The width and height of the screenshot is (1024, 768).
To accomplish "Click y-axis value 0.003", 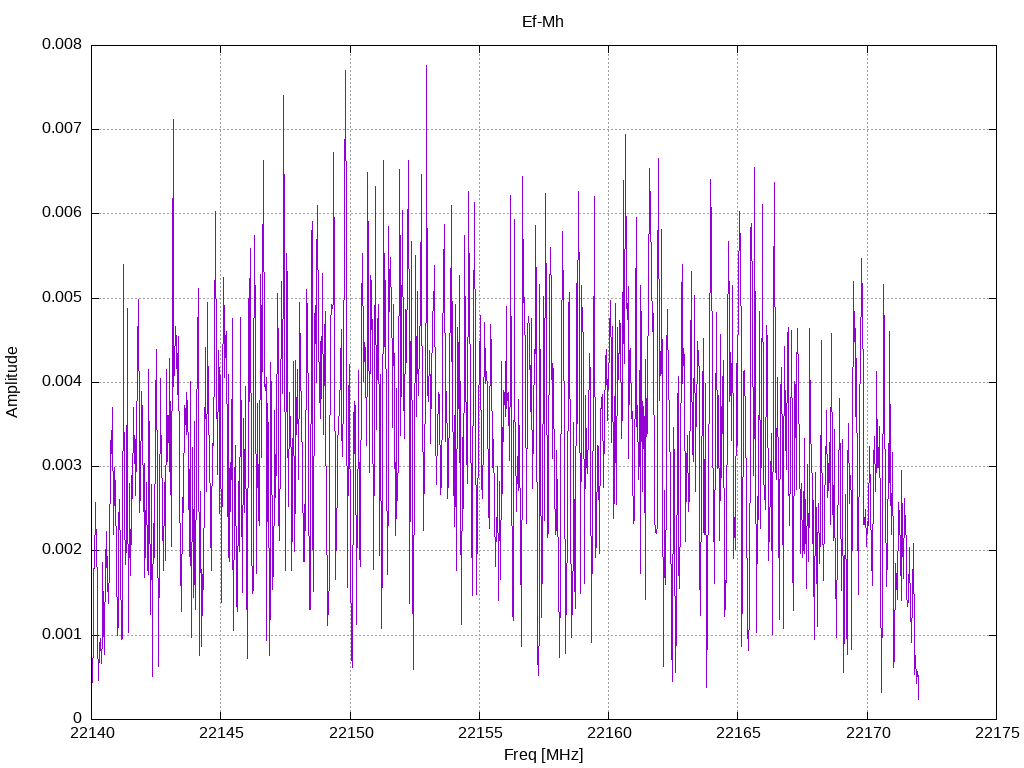I will (62, 466).
